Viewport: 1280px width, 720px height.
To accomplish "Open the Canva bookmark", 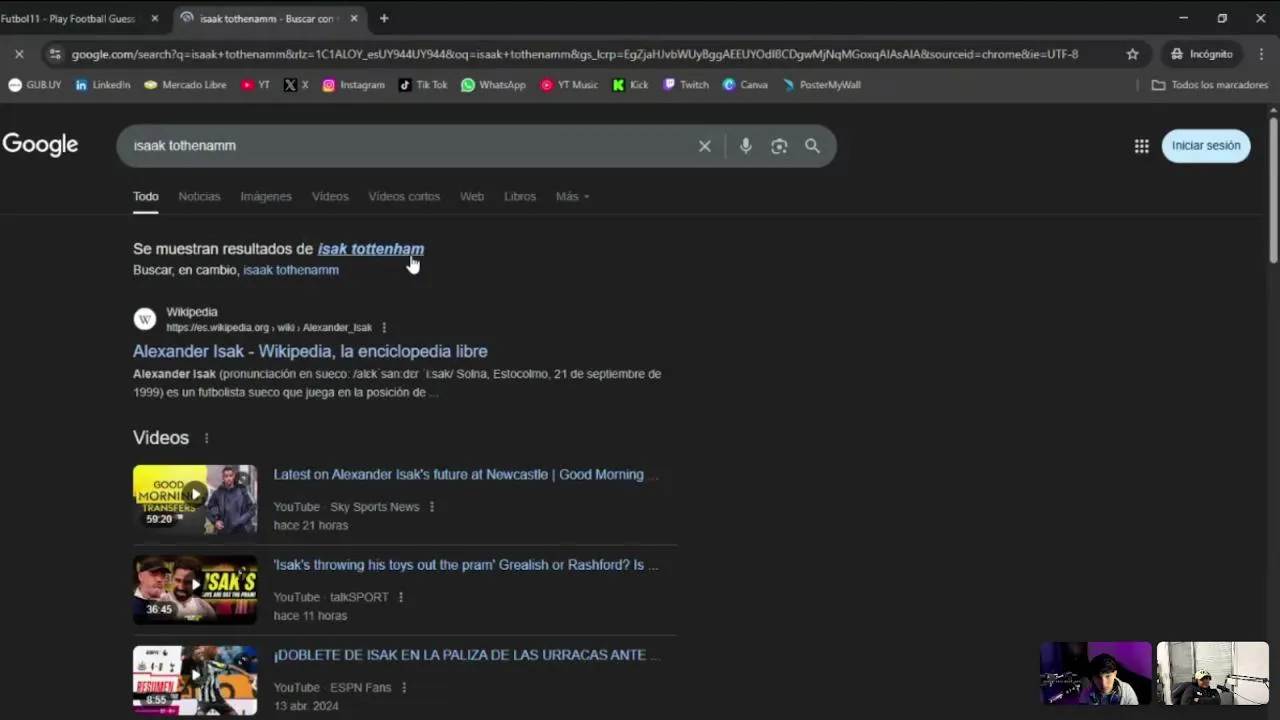I will tap(745, 85).
